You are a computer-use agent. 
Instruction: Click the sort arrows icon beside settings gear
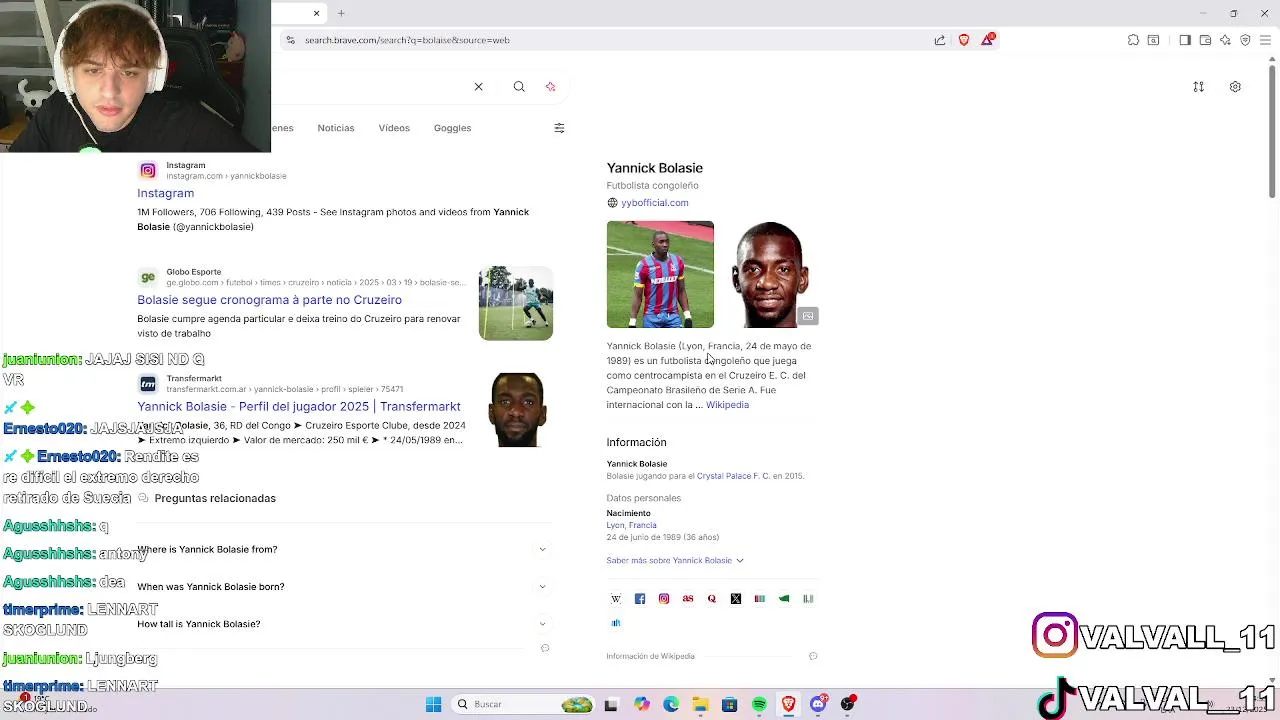1198,87
